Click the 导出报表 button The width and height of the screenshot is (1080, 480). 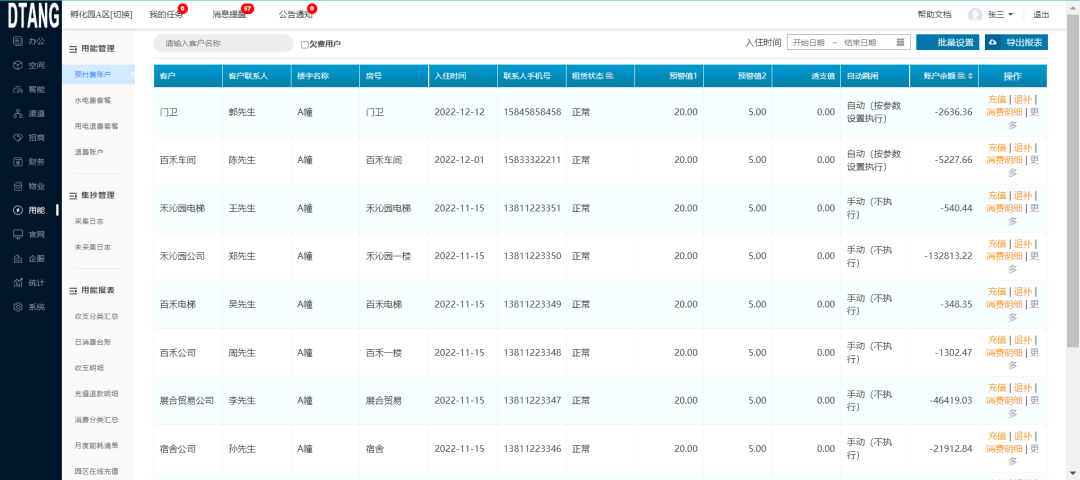coord(1016,43)
